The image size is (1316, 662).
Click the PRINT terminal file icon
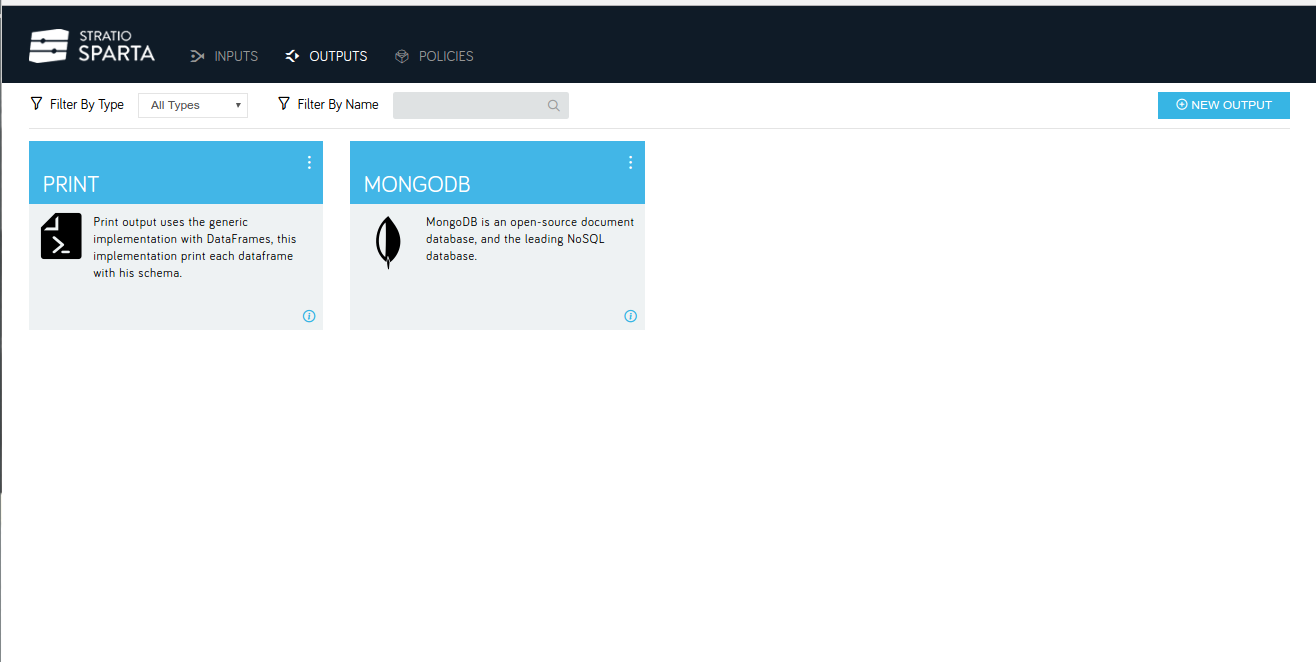61,236
